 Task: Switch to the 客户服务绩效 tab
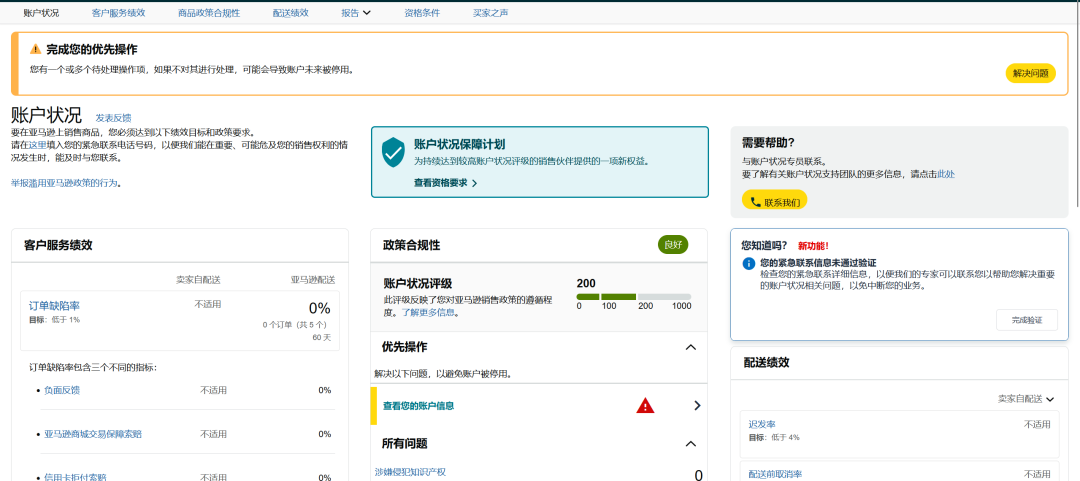[x=118, y=12]
